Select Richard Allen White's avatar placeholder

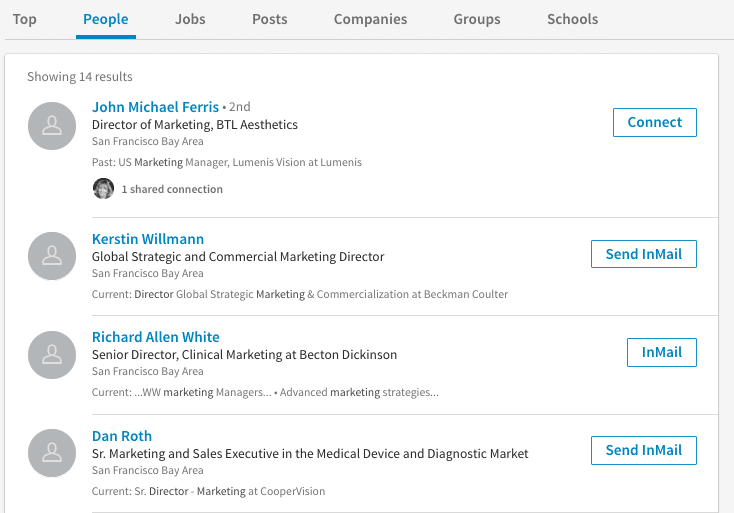point(52,355)
